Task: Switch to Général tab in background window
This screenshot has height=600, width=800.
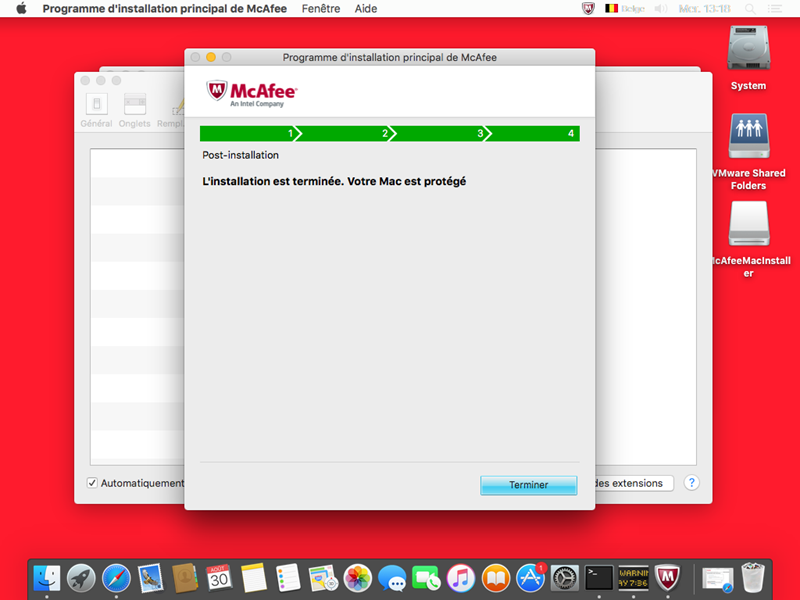Action: tap(96, 110)
